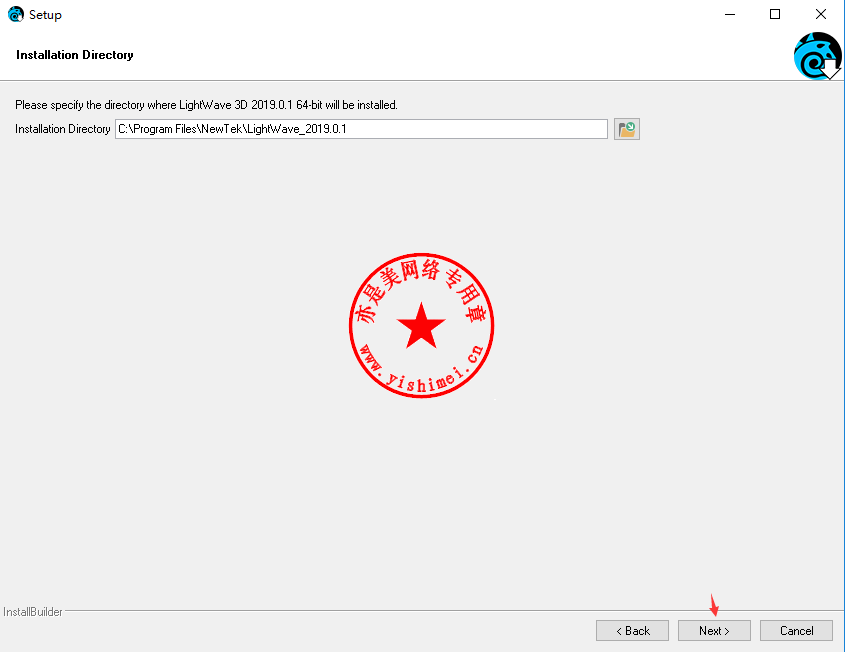Open the browse folder icon beside directory field

click(x=627, y=129)
